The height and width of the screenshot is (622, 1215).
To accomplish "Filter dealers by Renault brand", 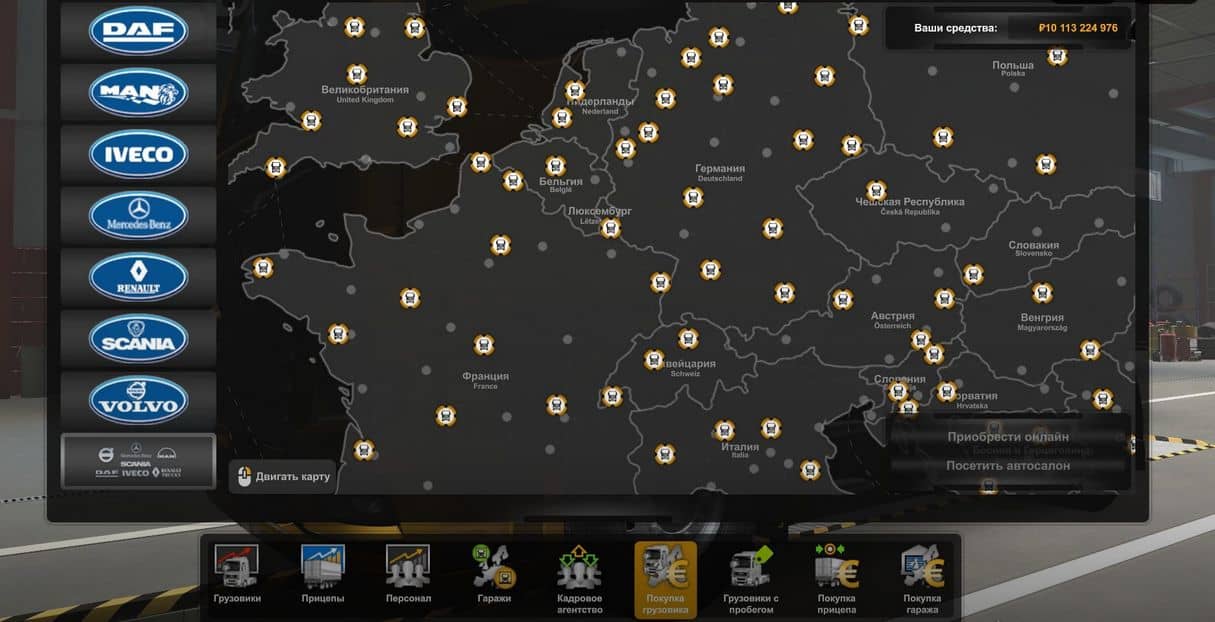I will point(138,277).
